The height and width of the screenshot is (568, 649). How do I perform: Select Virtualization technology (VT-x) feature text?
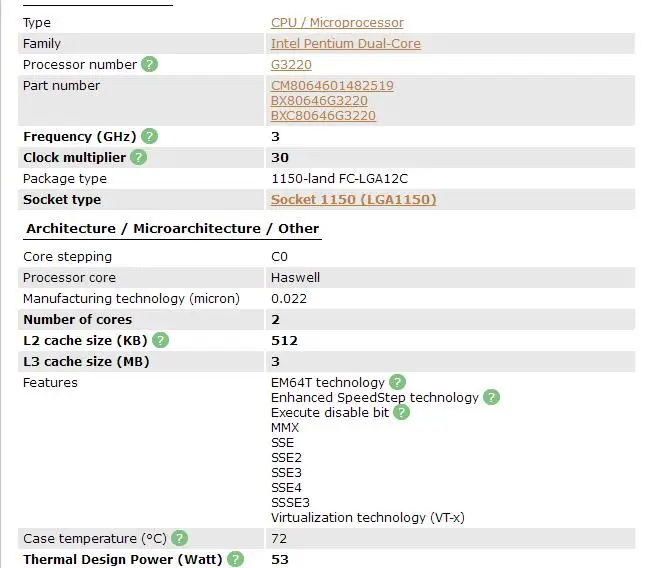pos(368,517)
